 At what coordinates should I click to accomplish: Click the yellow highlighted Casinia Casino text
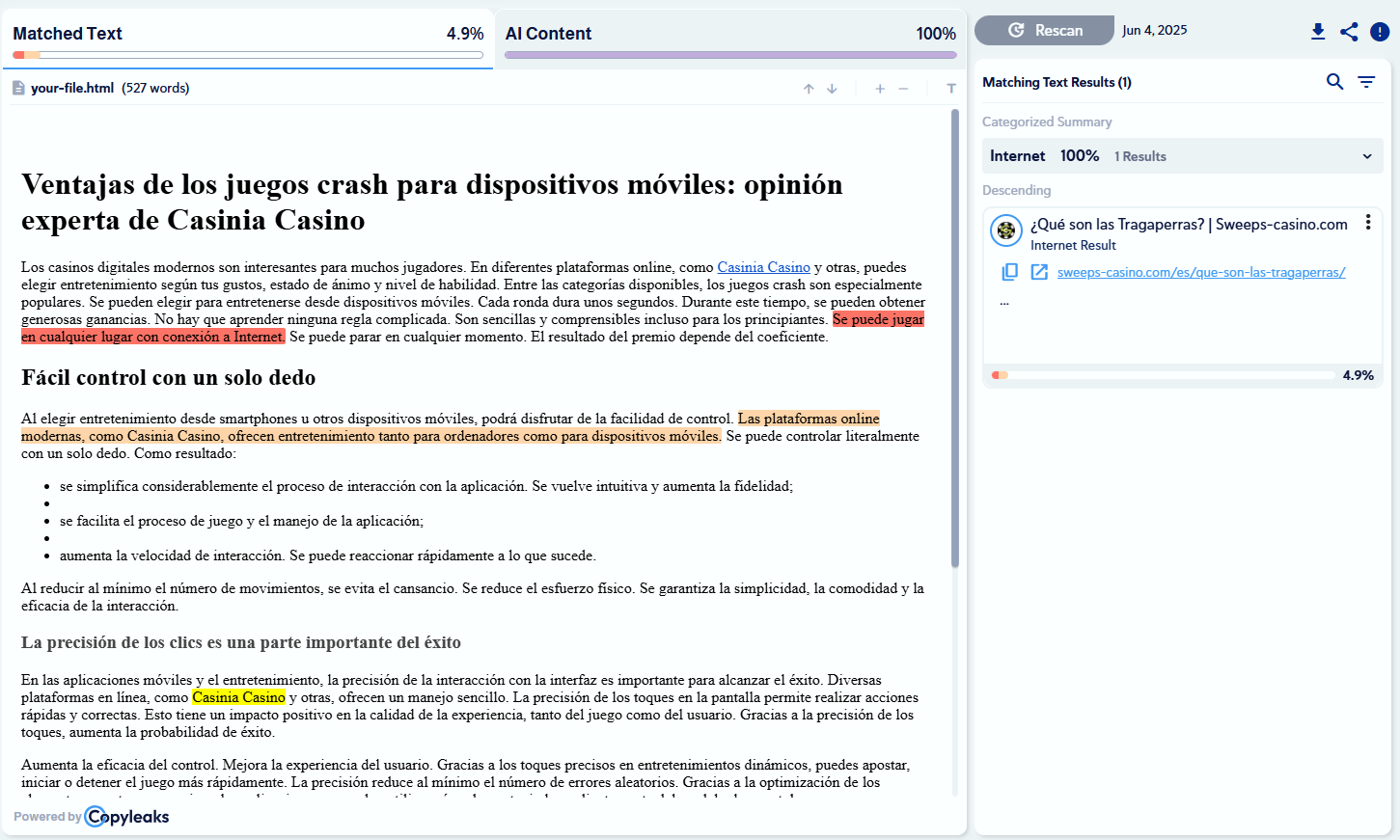(238, 697)
